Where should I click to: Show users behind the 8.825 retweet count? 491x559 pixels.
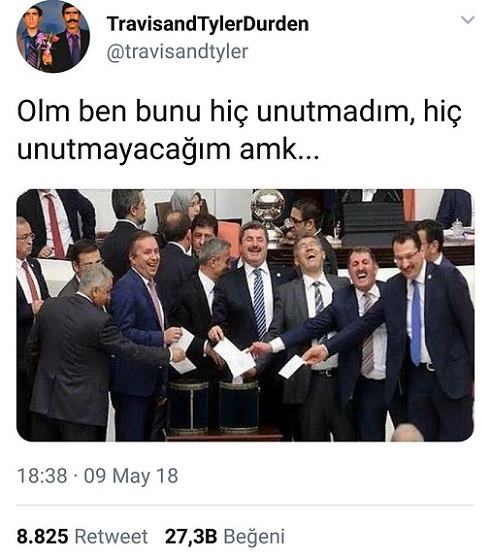tap(42, 537)
